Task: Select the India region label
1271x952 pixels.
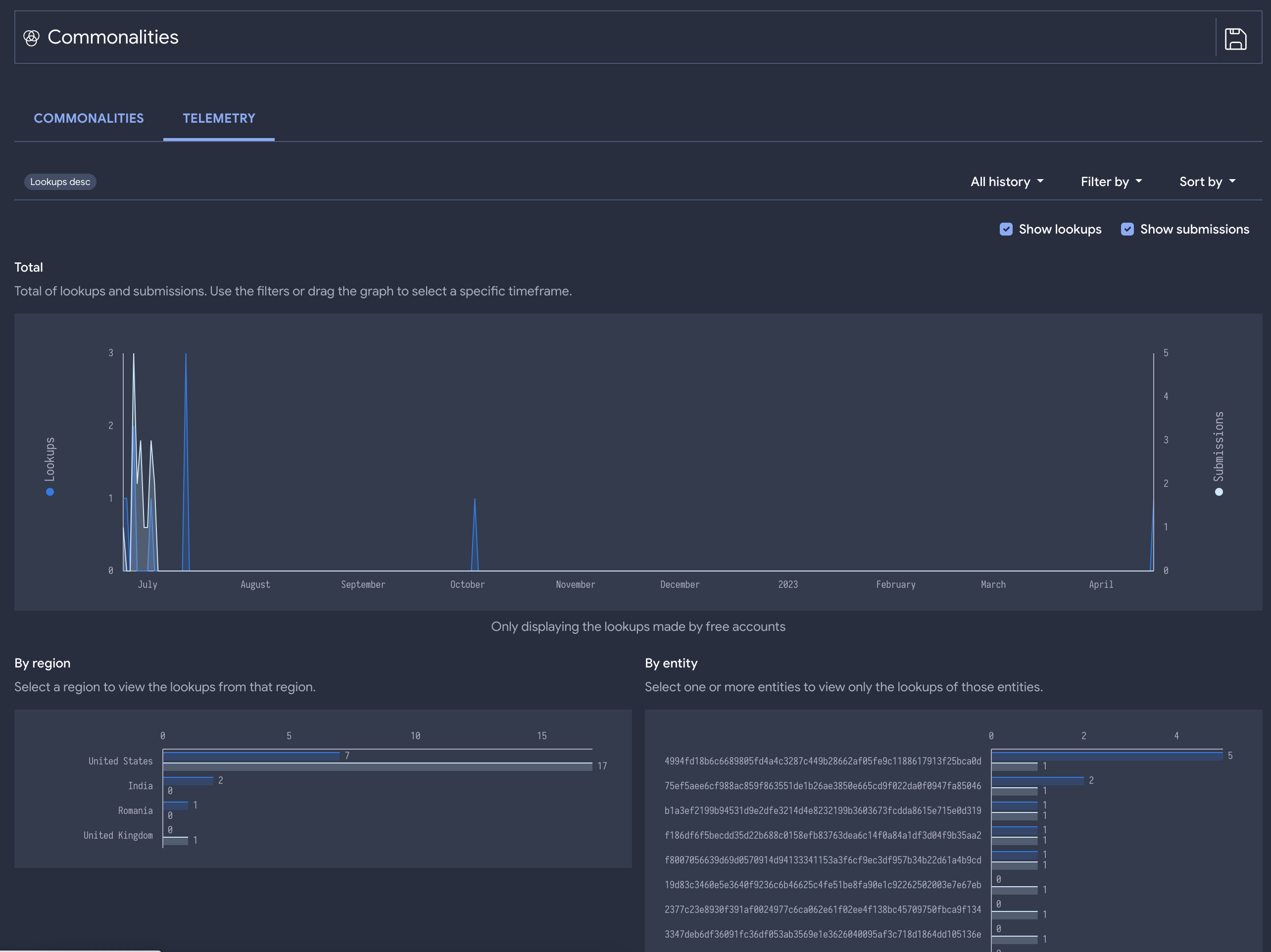Action: click(140, 786)
